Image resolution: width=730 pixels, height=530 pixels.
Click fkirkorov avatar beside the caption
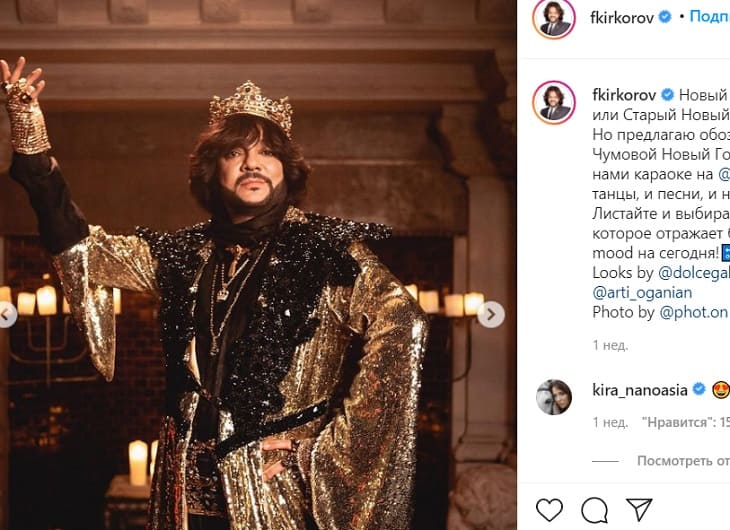tap(554, 102)
